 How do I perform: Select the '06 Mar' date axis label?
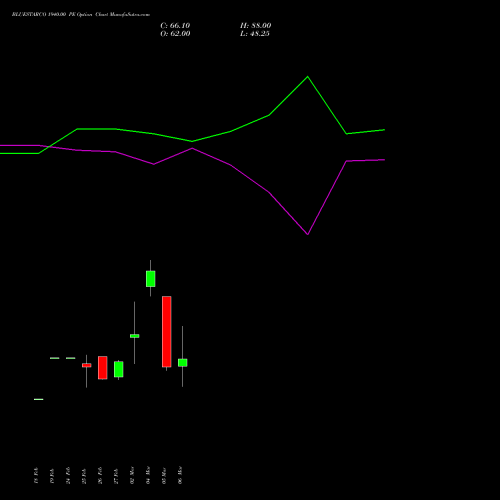pyautogui.click(x=180, y=475)
